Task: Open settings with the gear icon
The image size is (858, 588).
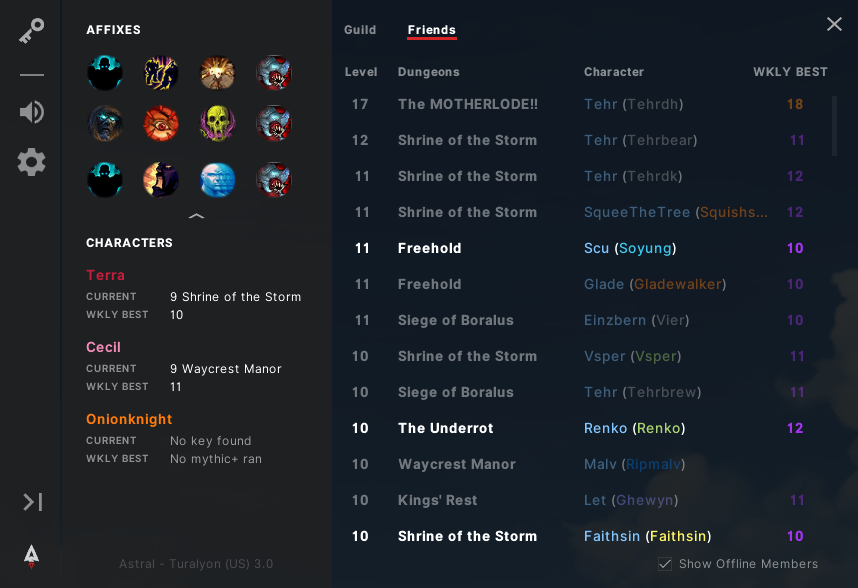Action: click(x=31, y=162)
